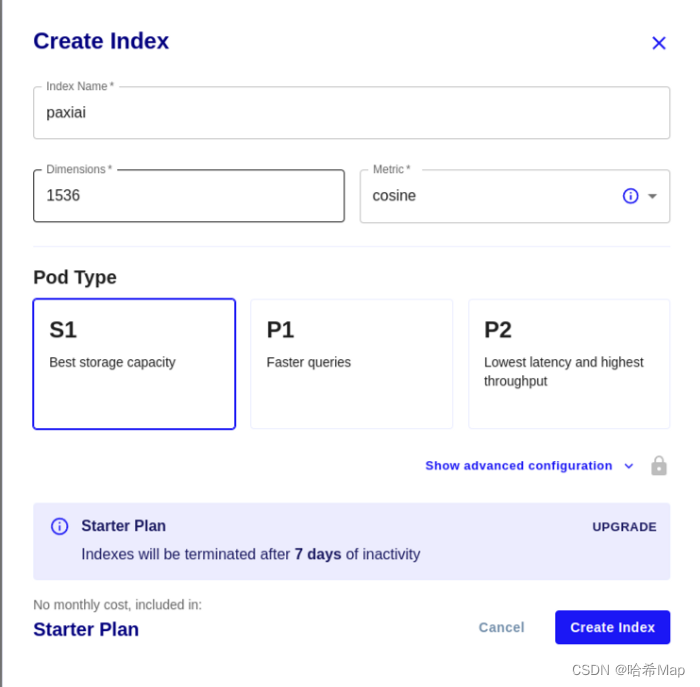Select the S1 pod type card
Screen dimensions: 700x687
[x=134, y=364]
